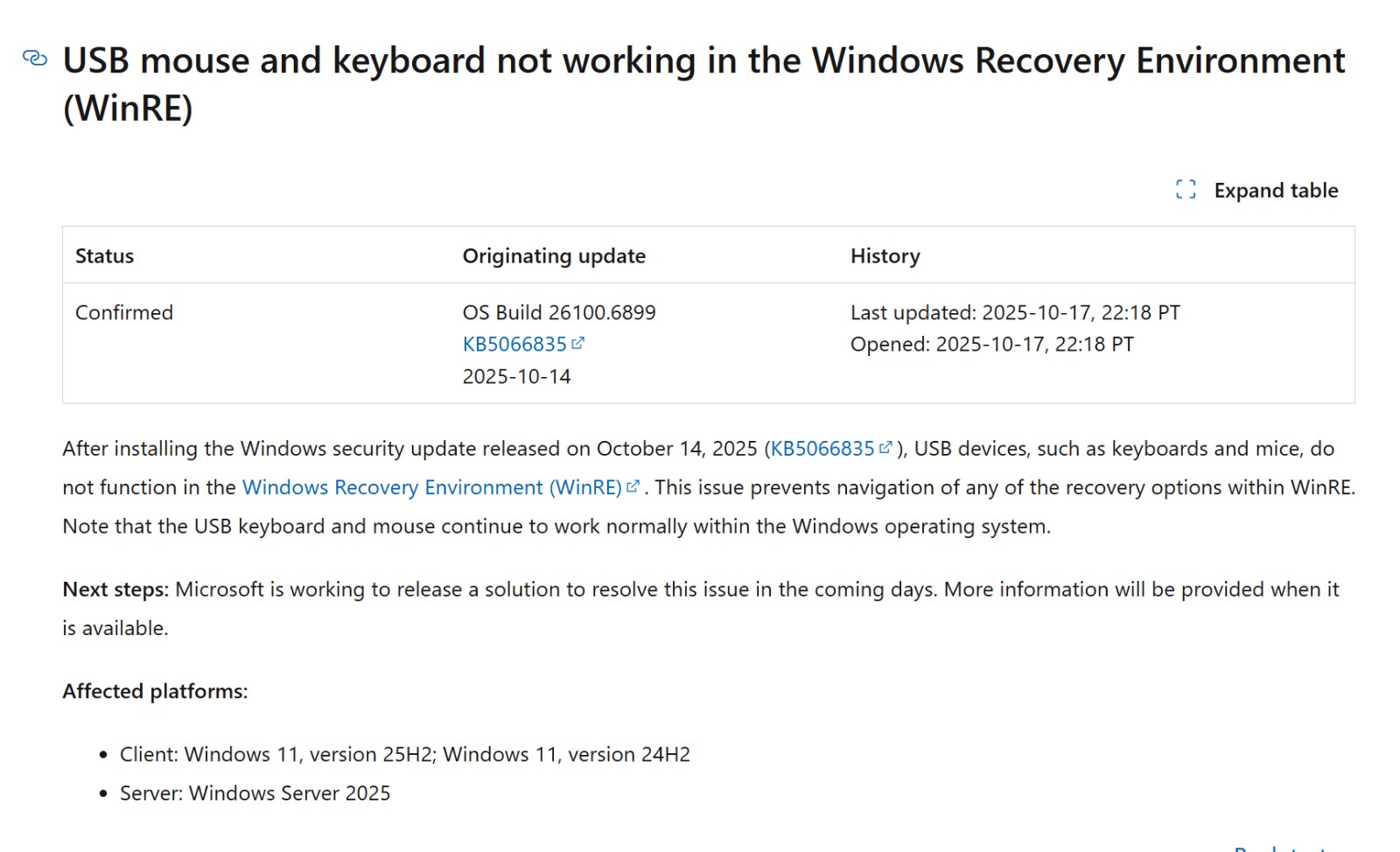Click the anchor link icon beside the heading
This screenshot has width=1400, height=852.
35,59
